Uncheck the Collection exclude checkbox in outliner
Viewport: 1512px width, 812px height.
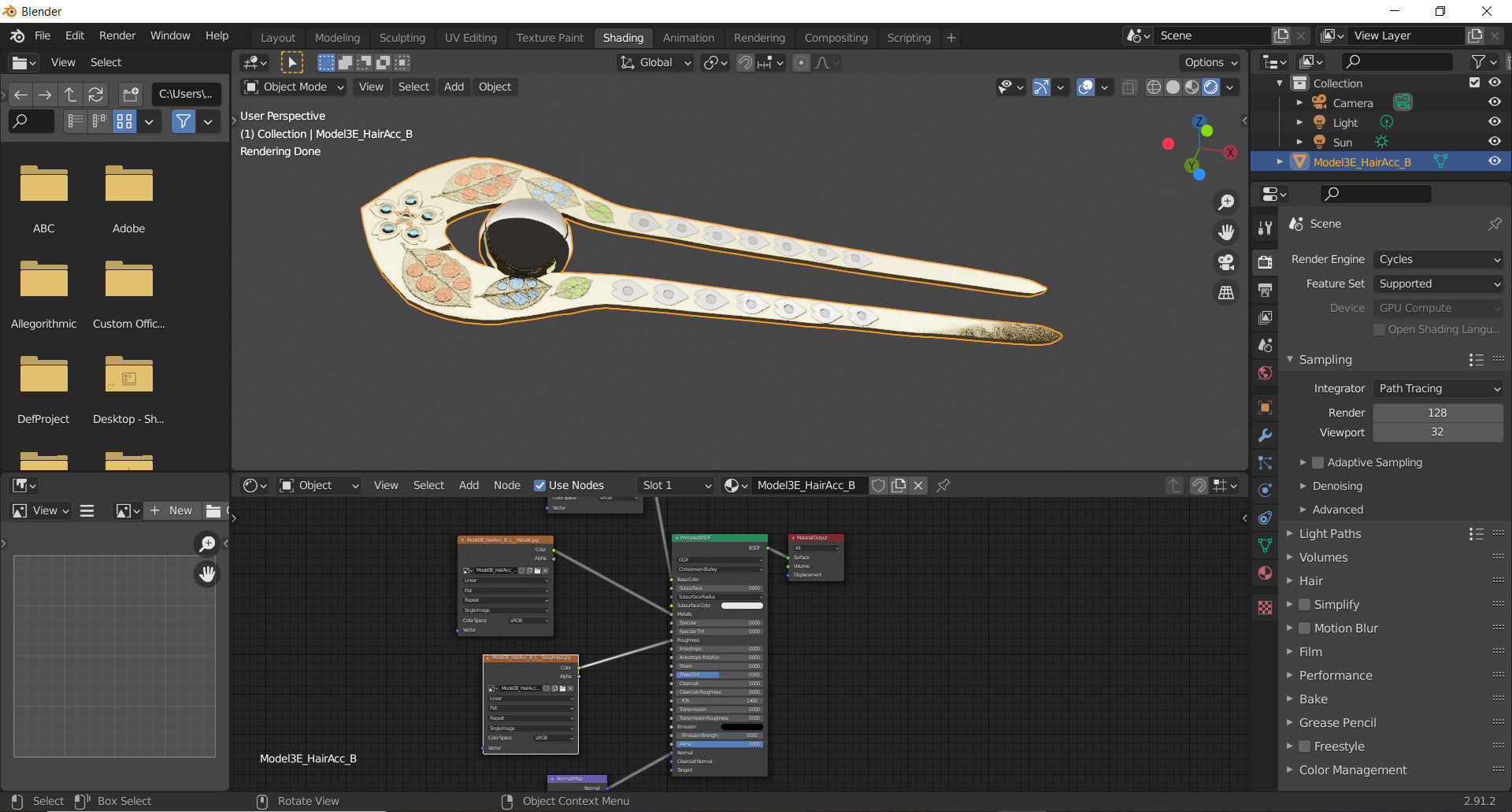coord(1474,83)
